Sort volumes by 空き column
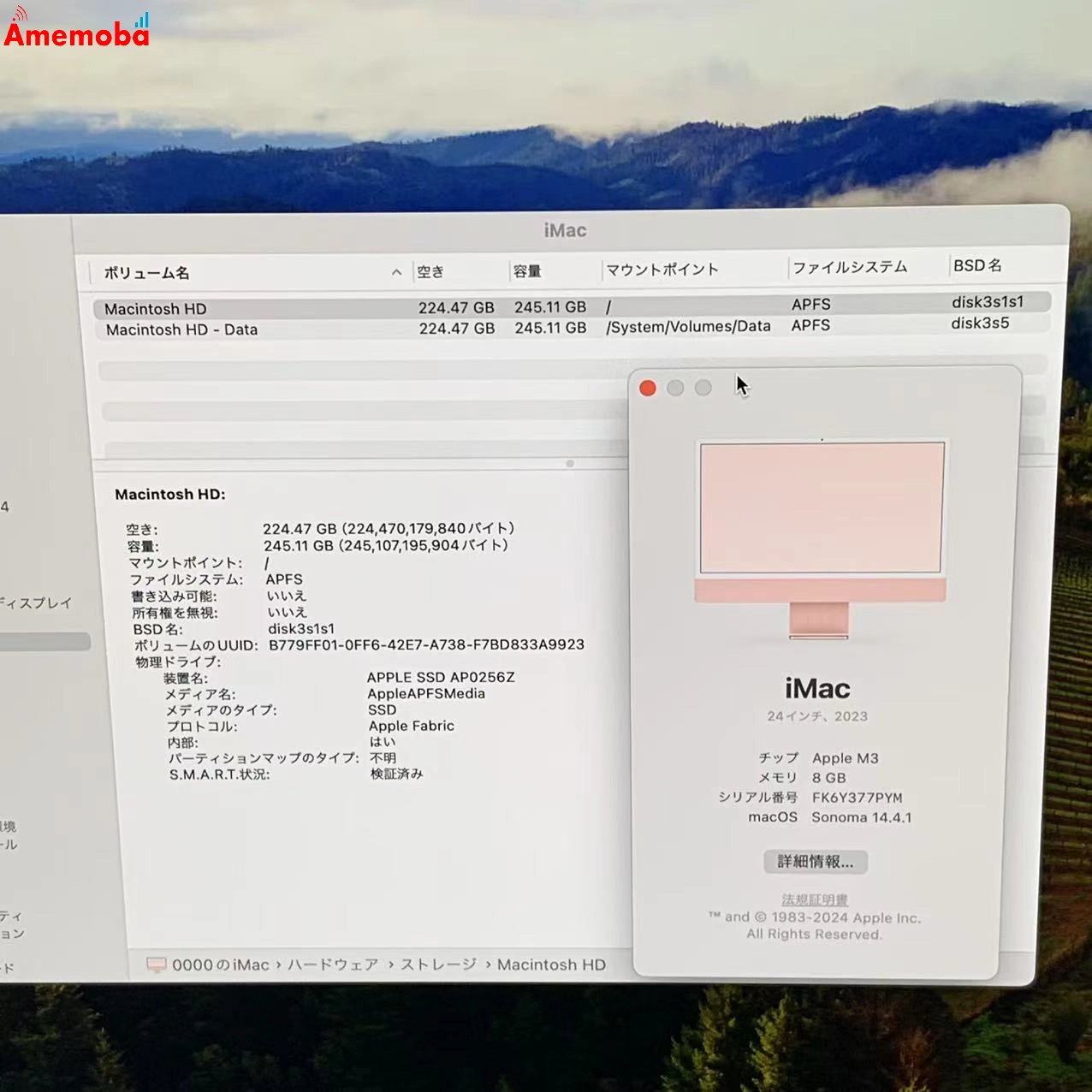This screenshot has width=1092, height=1092. [430, 271]
